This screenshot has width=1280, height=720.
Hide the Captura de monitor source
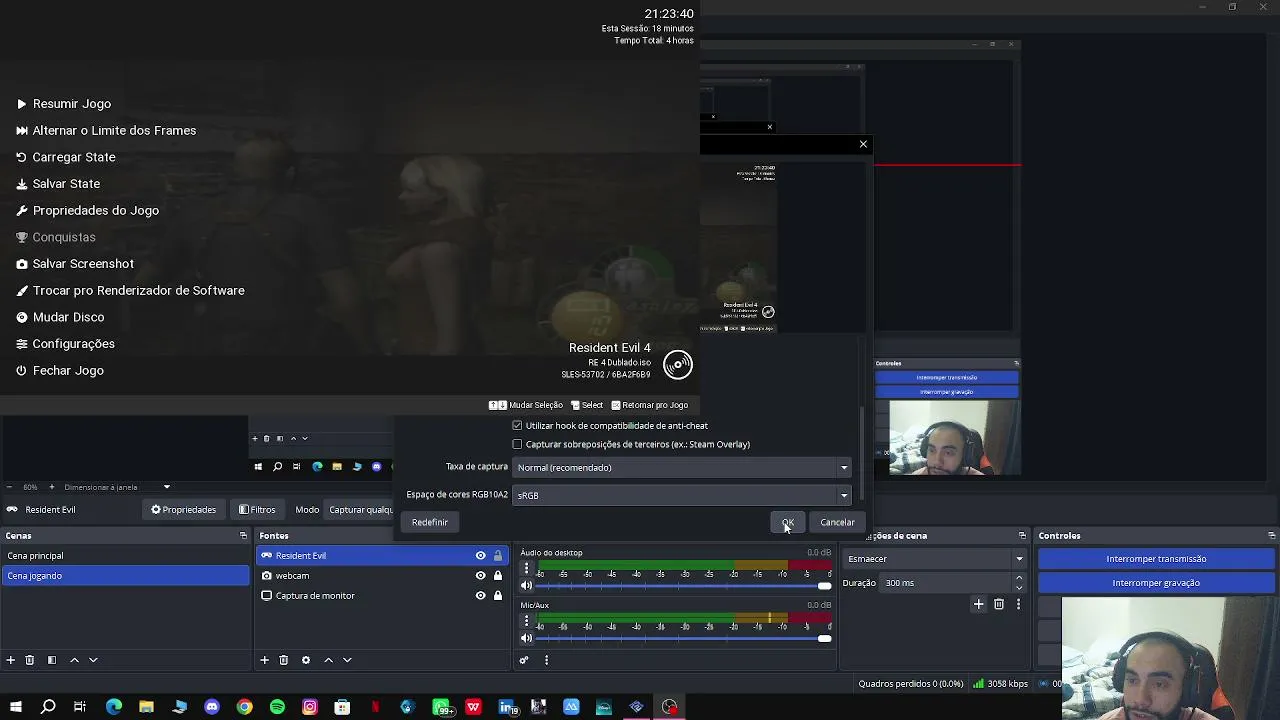click(480, 596)
